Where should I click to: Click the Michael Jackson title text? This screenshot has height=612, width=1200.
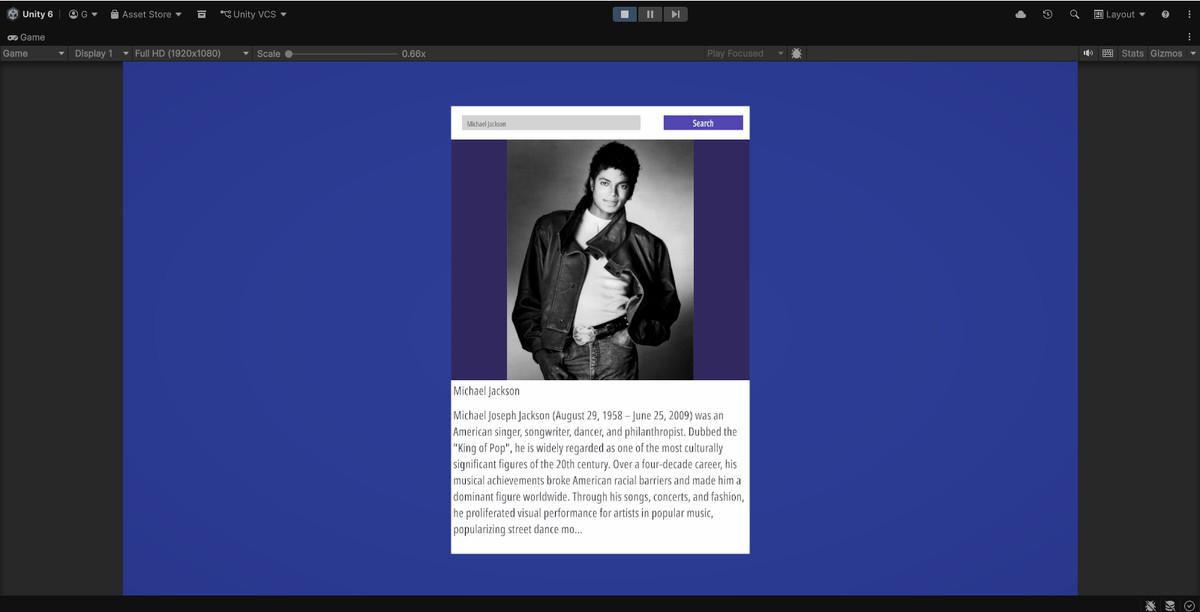pyautogui.click(x=486, y=391)
